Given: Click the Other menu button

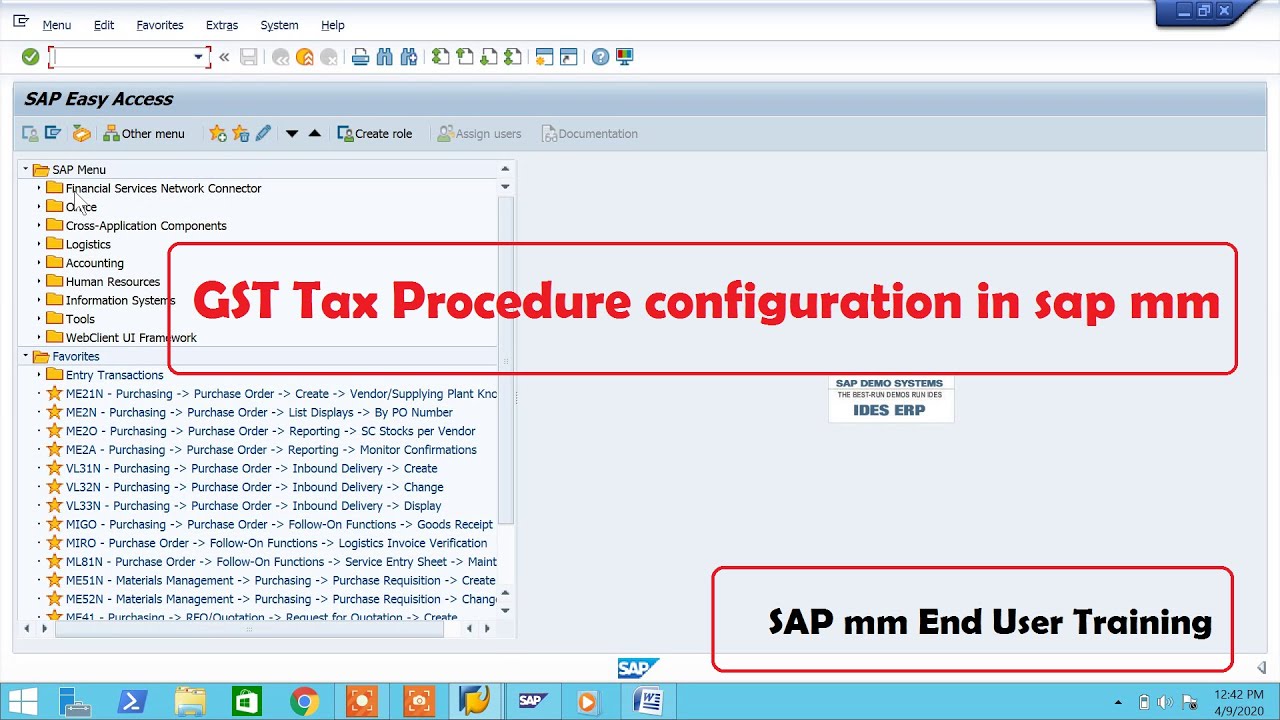Looking at the screenshot, I should click(144, 133).
